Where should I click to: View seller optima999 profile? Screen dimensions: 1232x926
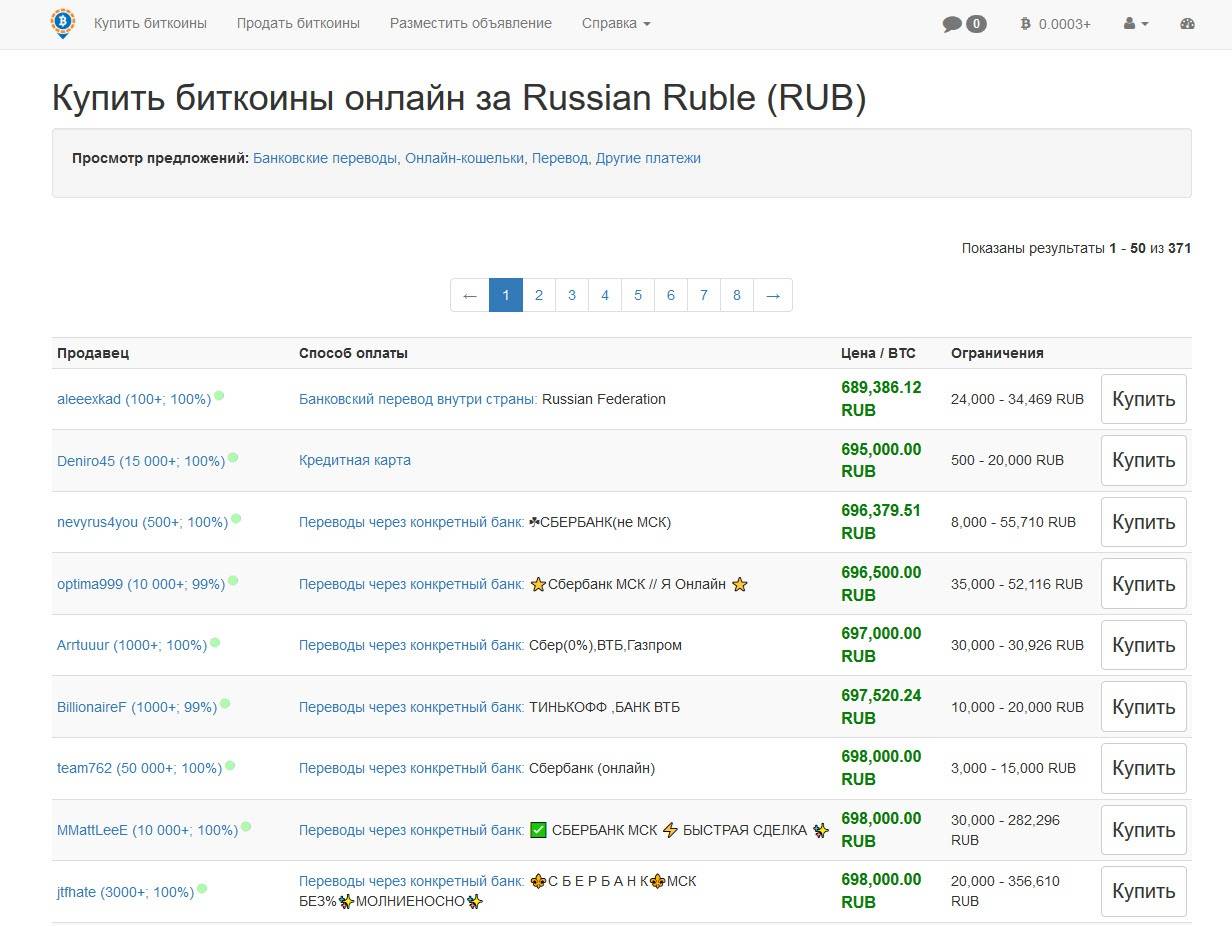coord(89,584)
